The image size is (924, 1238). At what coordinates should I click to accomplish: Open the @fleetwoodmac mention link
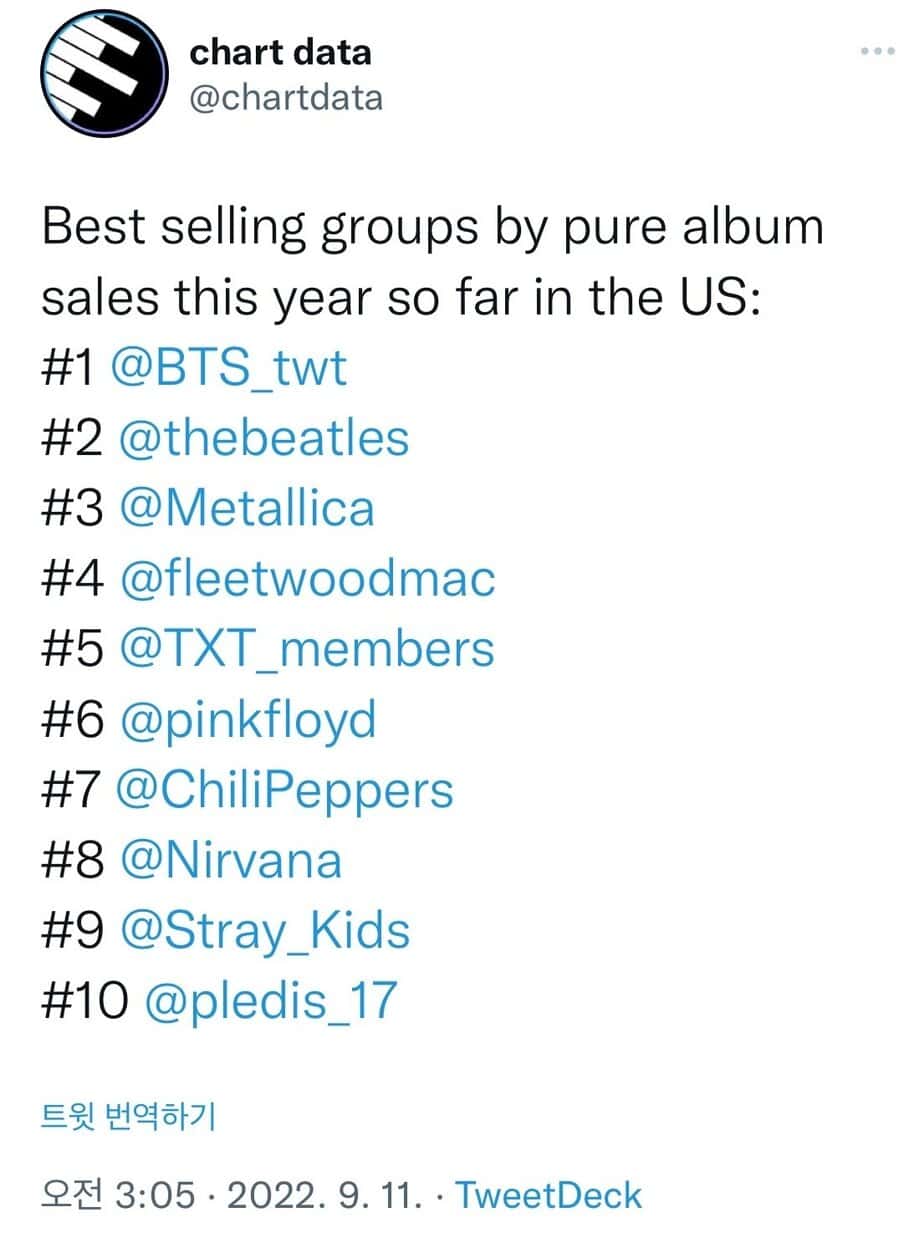(307, 578)
